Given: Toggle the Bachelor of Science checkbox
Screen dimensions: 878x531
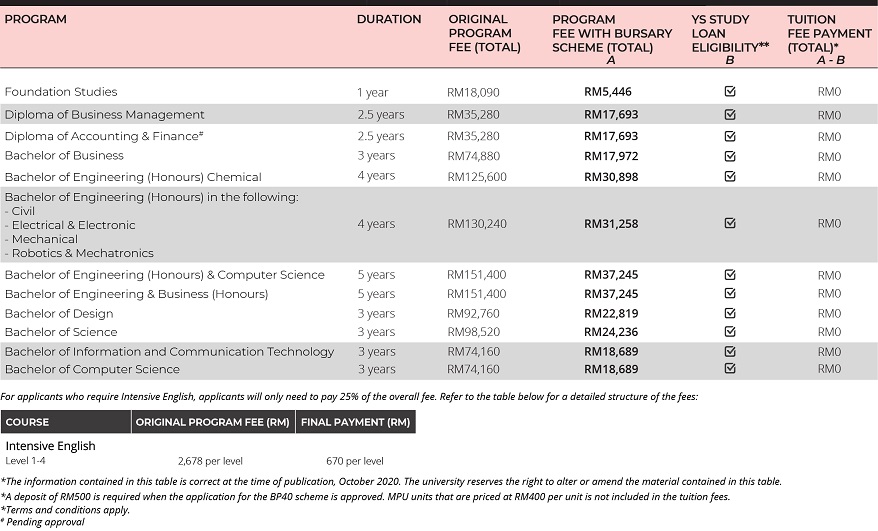Looking at the screenshot, I should (729, 332).
